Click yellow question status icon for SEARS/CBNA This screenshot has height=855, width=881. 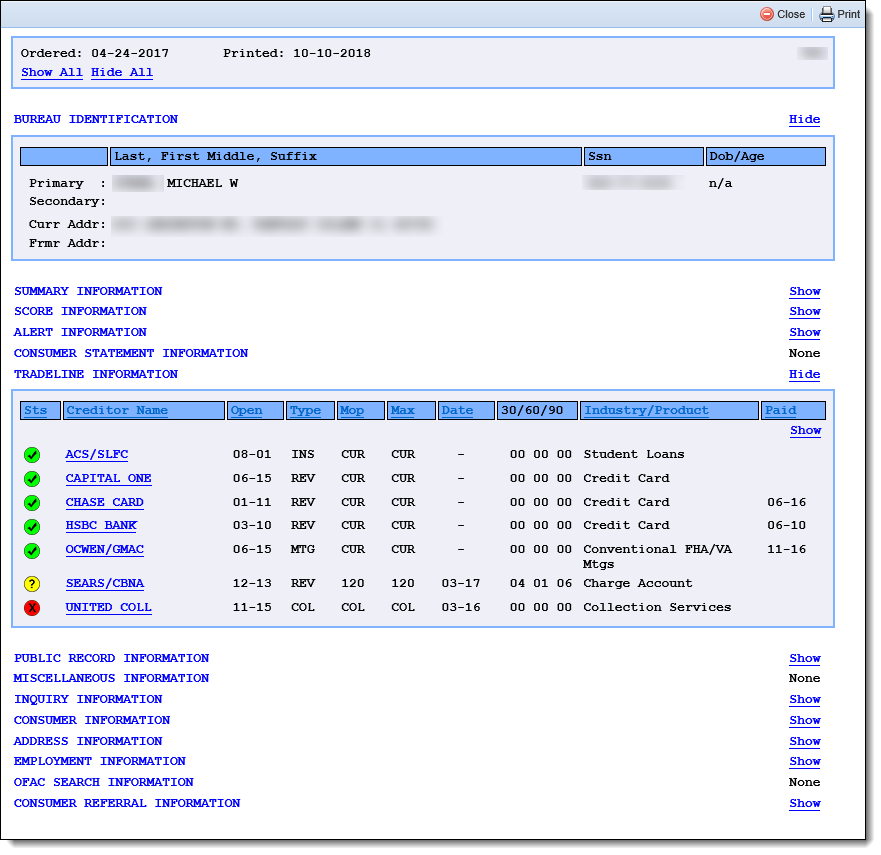pyautogui.click(x=32, y=584)
